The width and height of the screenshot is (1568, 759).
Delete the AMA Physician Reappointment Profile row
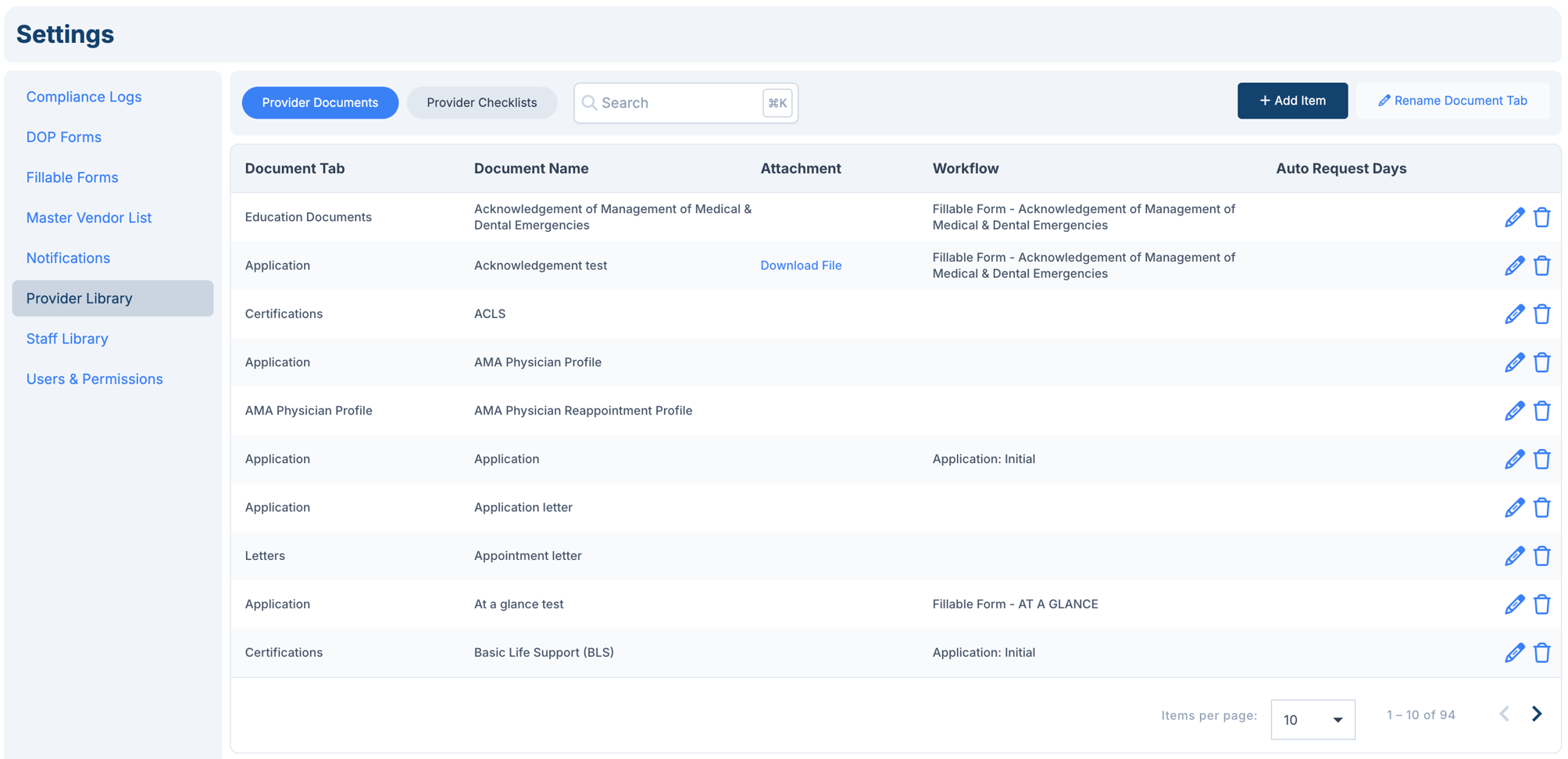coord(1541,411)
